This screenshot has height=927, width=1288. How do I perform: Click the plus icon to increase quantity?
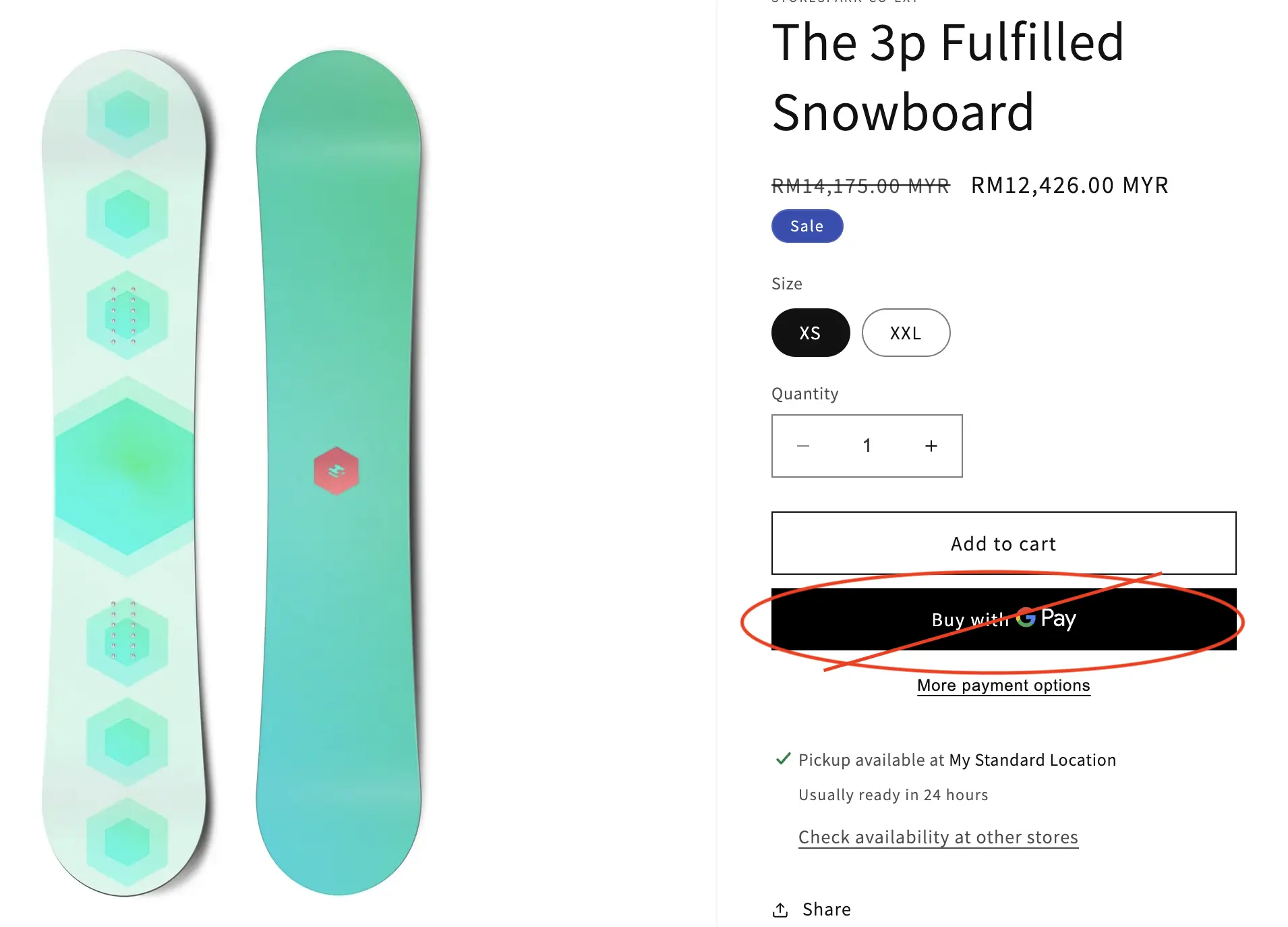point(931,445)
